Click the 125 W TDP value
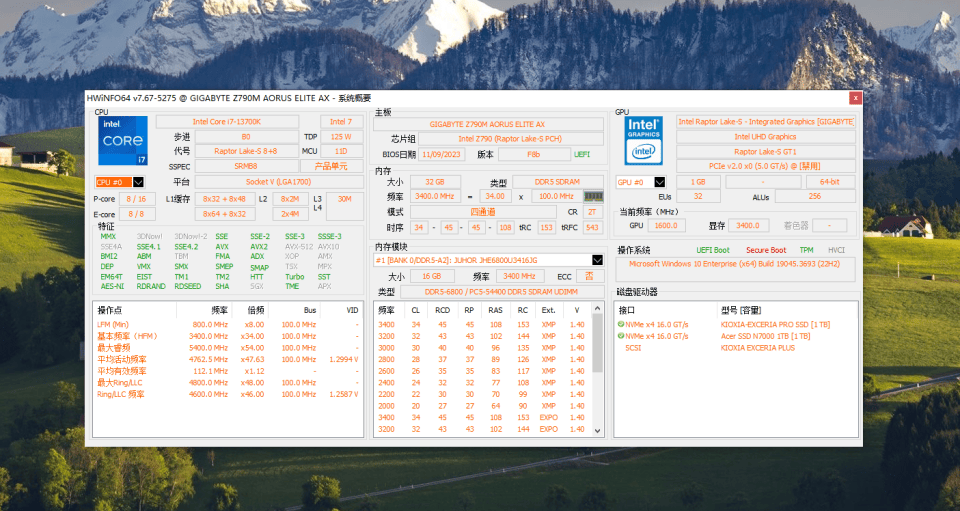960x511 pixels. point(341,137)
